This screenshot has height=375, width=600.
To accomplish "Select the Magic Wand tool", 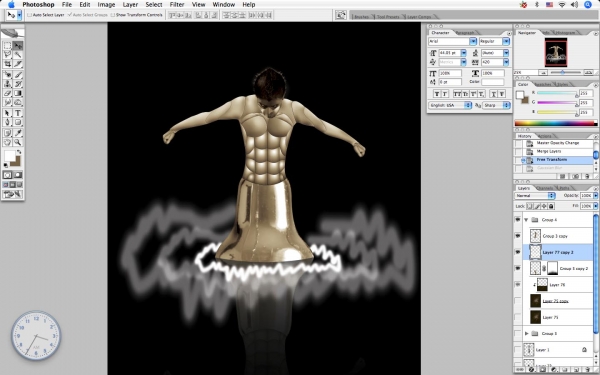I will pos(18,55).
